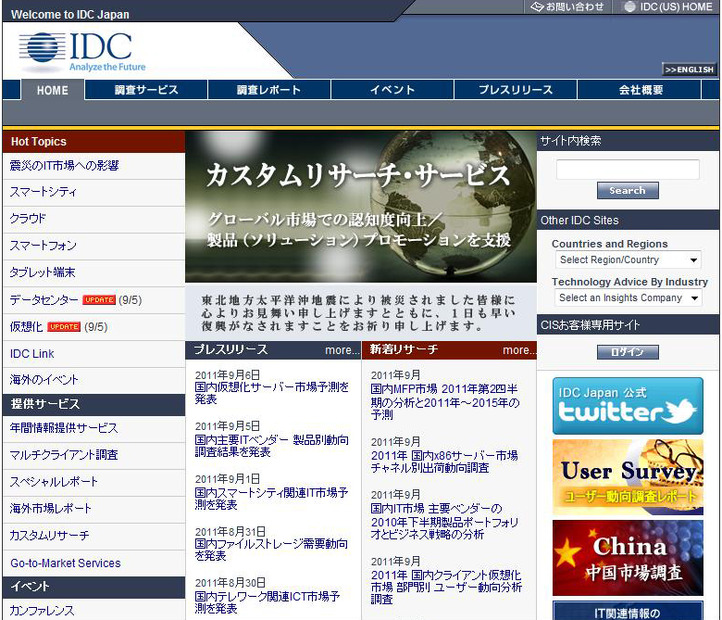The height and width of the screenshot is (620, 722).
Task: Open Go-to-Market Services link
Action: click(x=65, y=563)
